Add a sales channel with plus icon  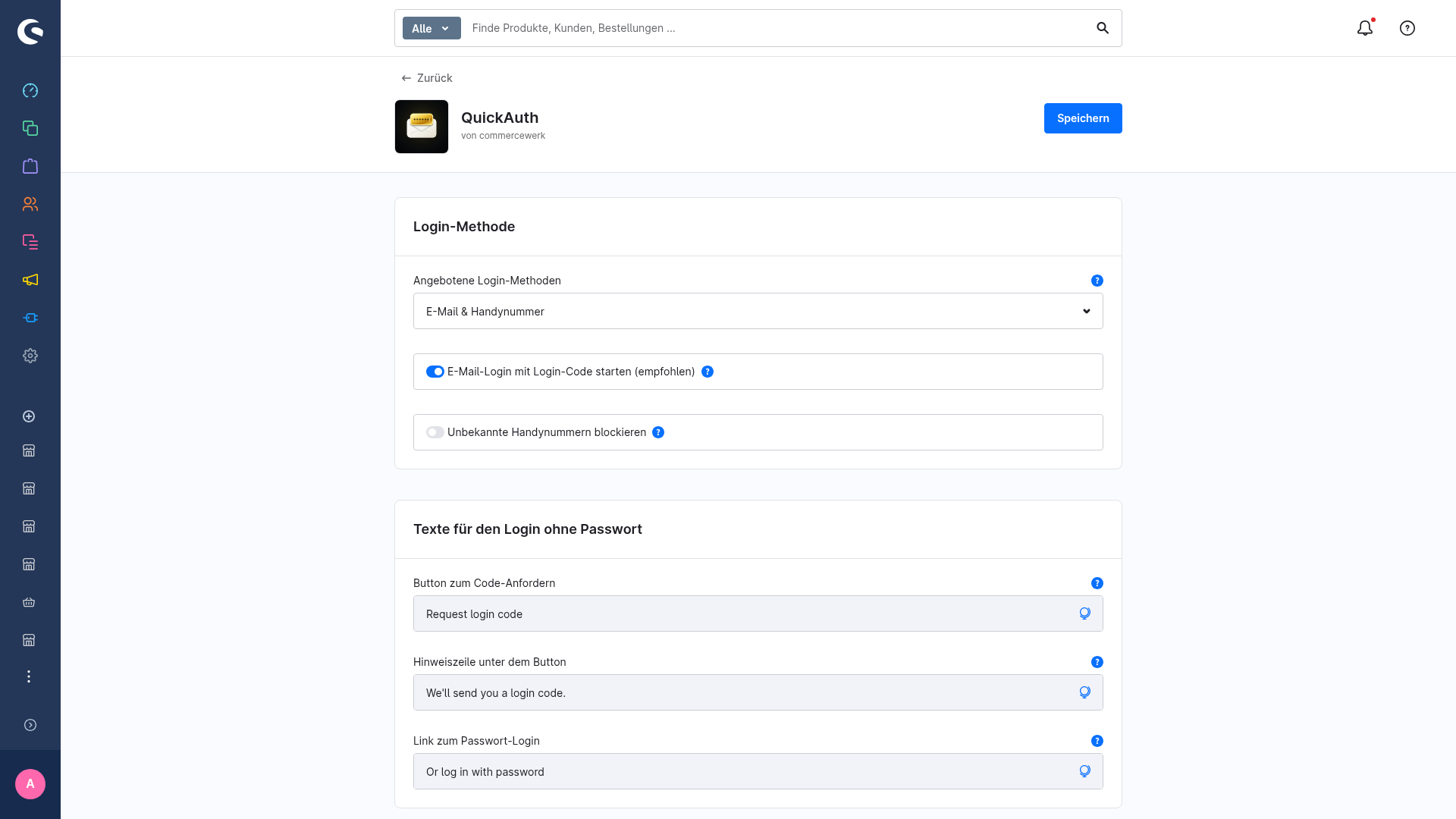click(x=29, y=416)
